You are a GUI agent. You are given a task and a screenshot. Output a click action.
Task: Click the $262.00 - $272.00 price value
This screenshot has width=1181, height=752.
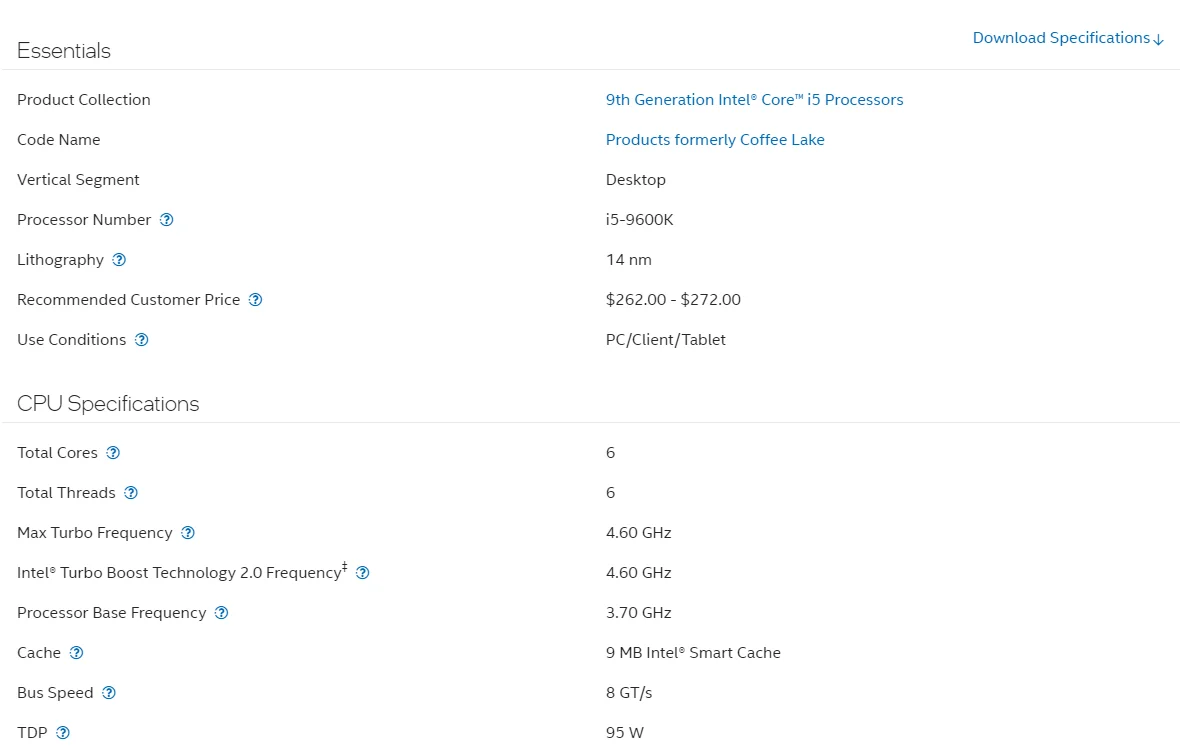click(673, 299)
